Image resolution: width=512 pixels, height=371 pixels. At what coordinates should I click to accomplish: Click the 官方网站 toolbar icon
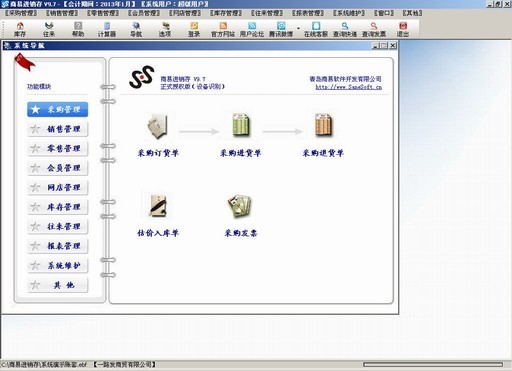pos(223,29)
